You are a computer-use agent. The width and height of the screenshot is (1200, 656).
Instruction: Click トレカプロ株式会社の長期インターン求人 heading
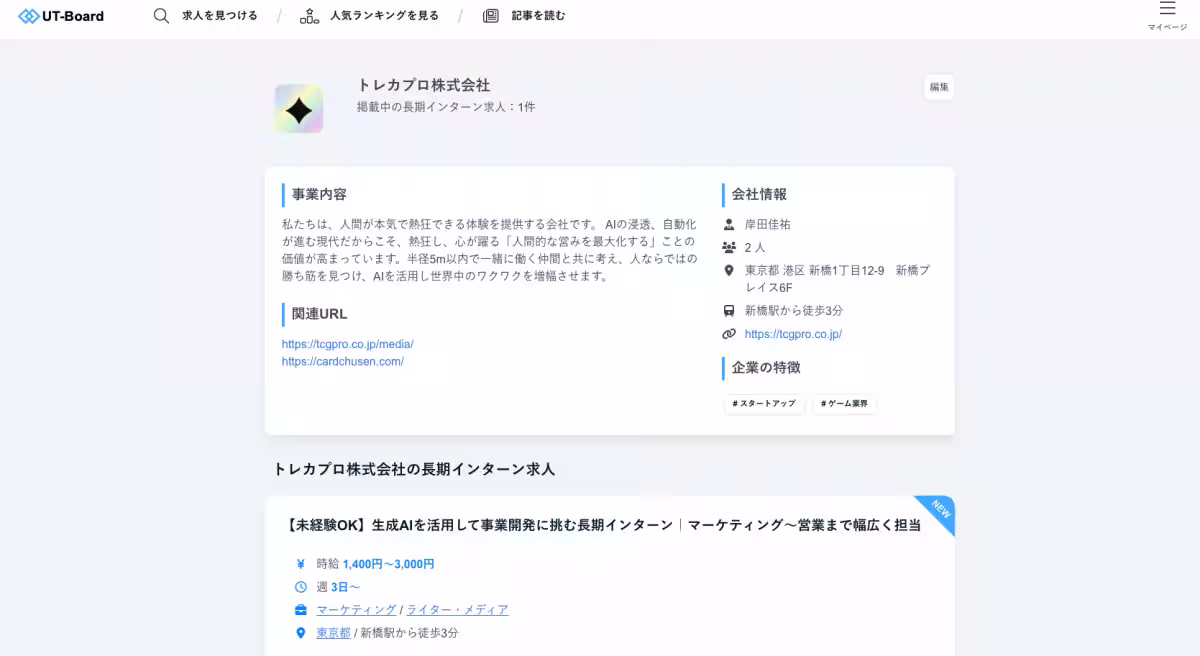pos(414,469)
